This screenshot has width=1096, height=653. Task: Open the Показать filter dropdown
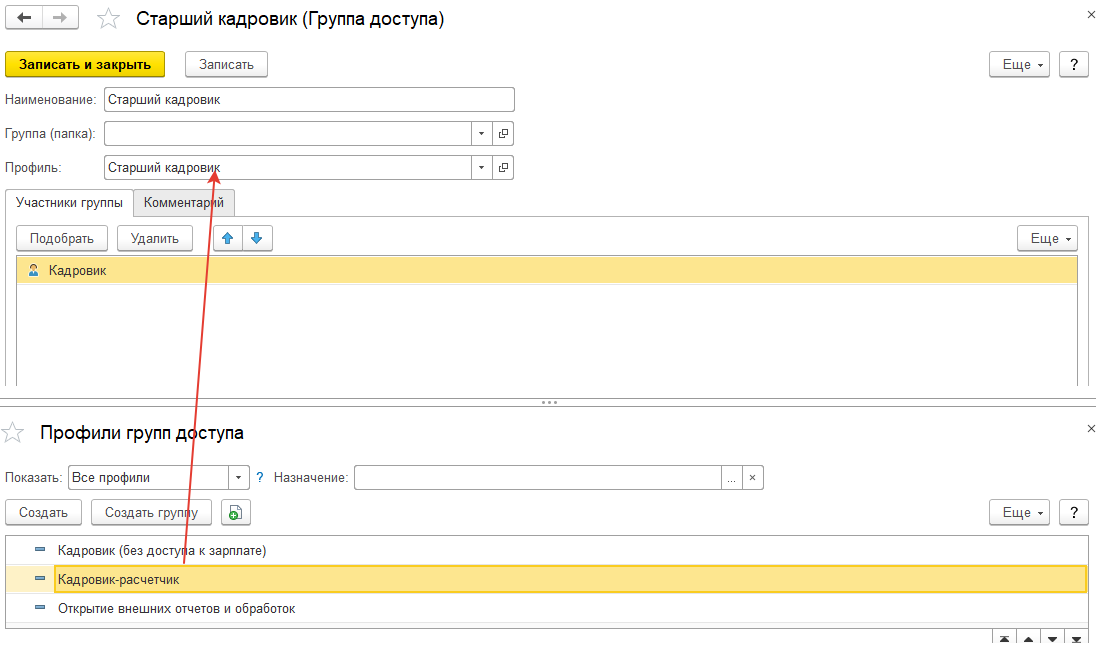click(239, 478)
